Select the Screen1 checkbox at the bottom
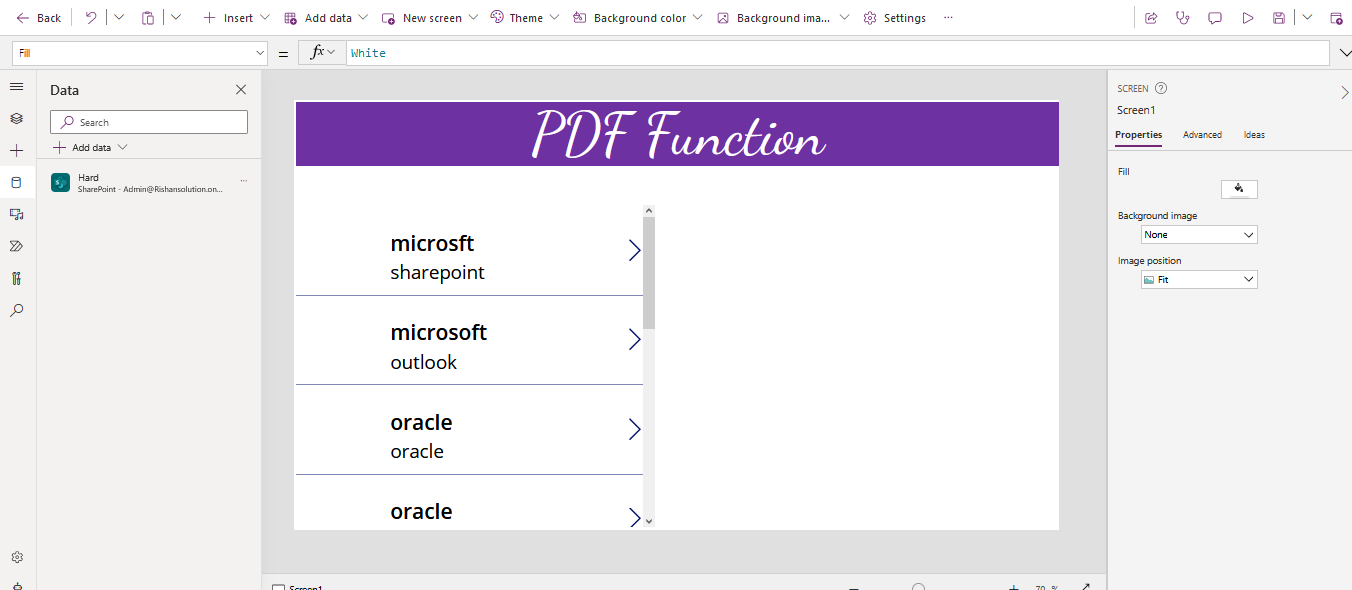Image resolution: width=1352 pixels, height=590 pixels. 277,587
